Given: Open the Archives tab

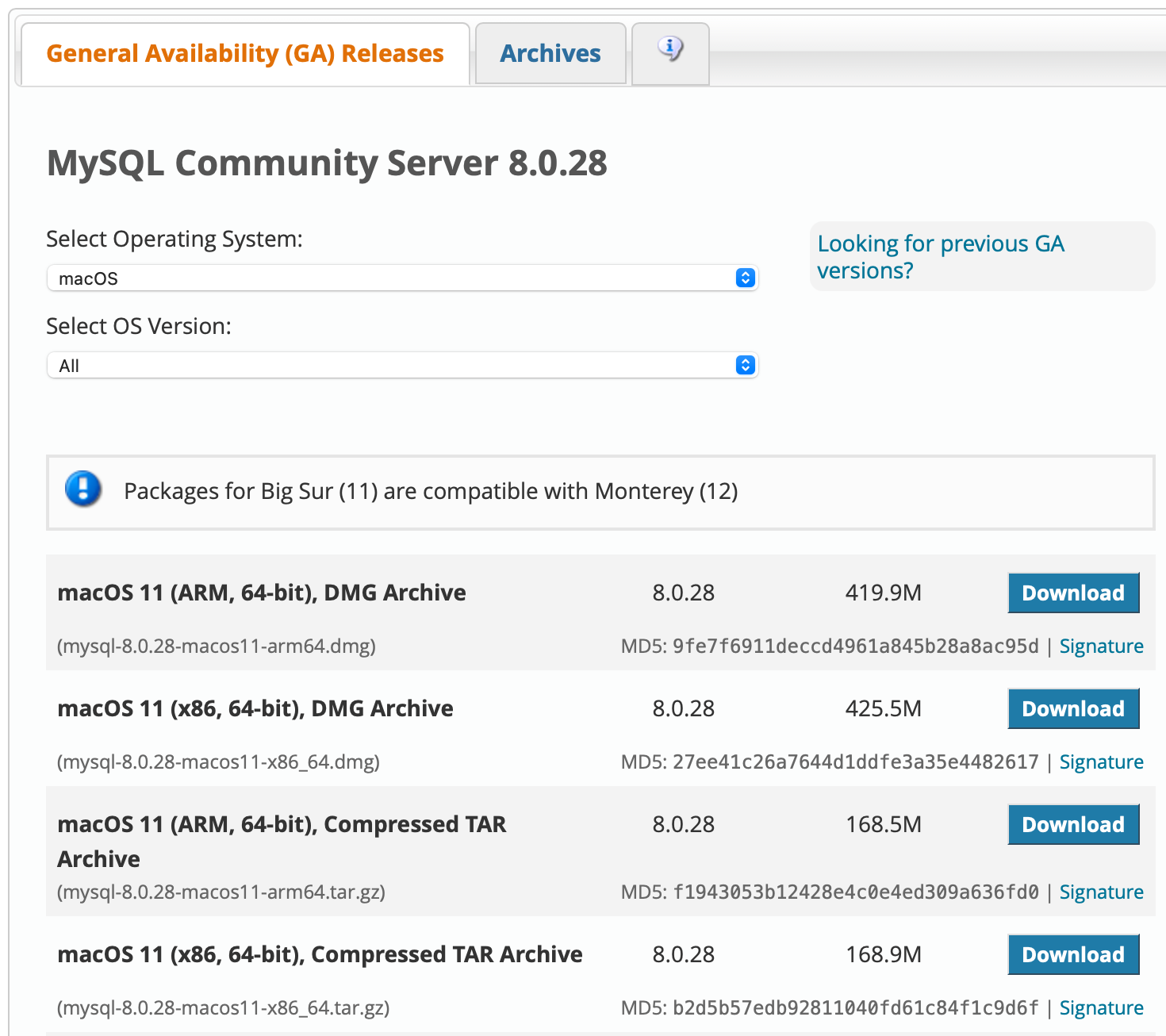Looking at the screenshot, I should pyautogui.click(x=550, y=53).
